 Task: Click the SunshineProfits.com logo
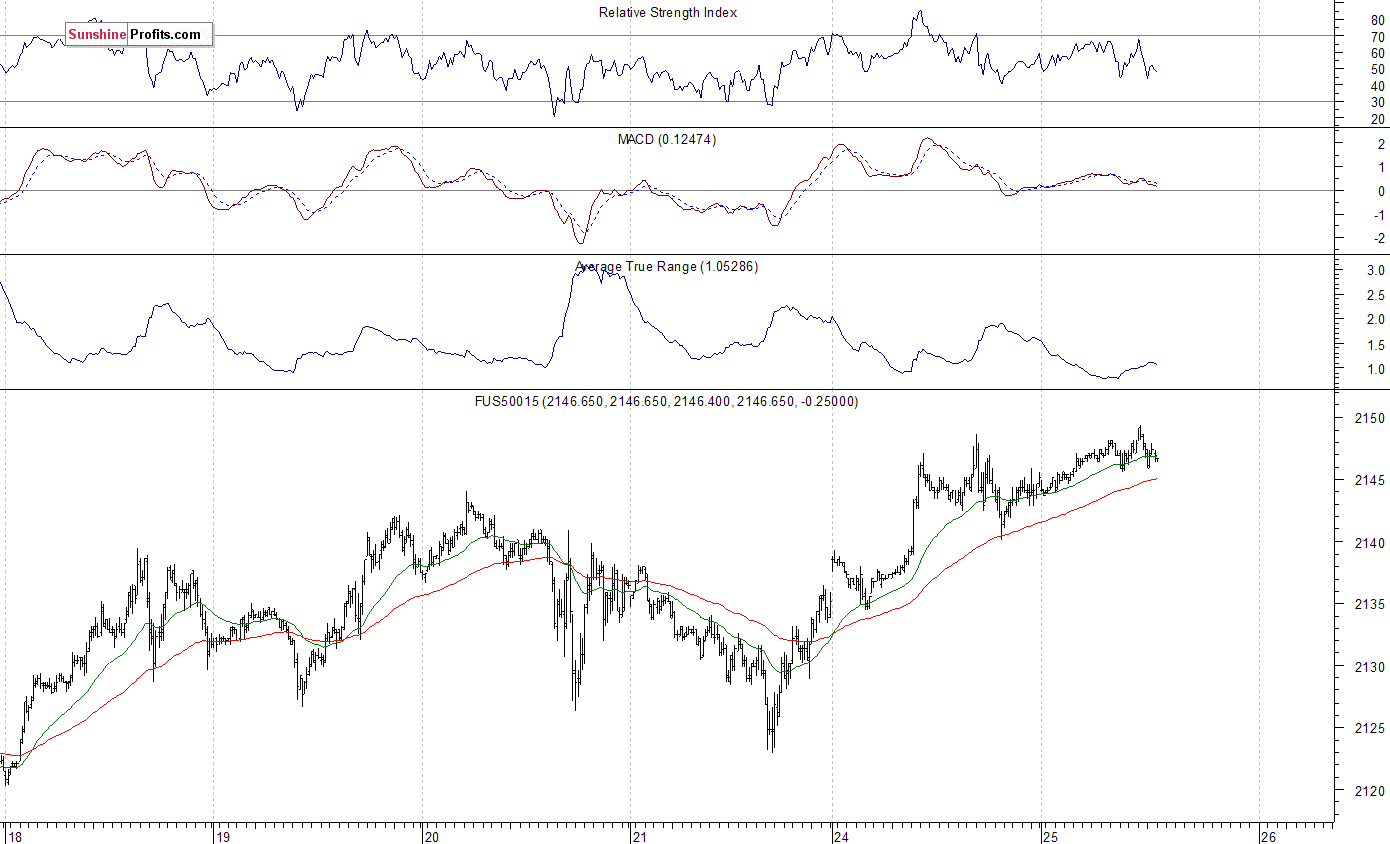click(x=139, y=34)
